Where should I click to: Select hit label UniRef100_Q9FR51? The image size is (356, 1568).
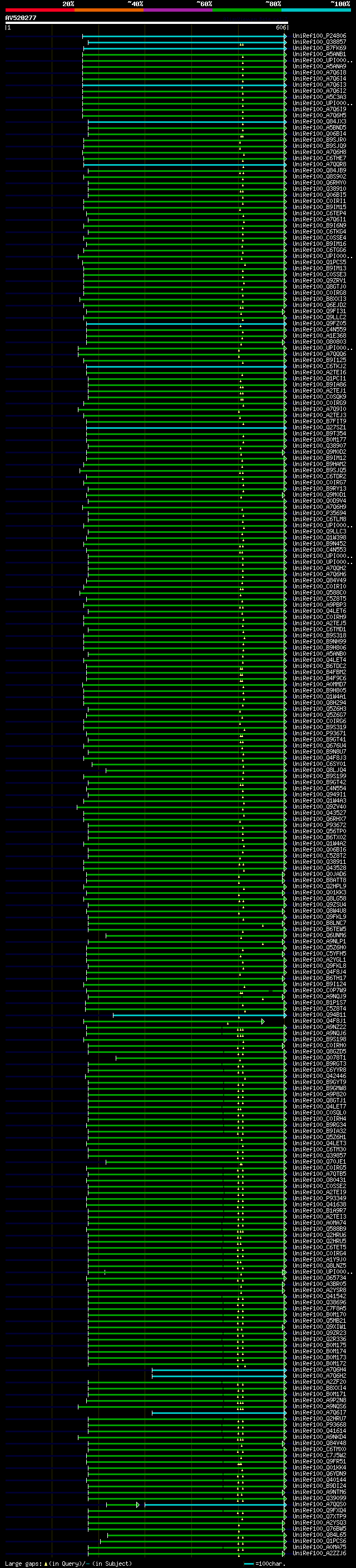coord(319,1461)
